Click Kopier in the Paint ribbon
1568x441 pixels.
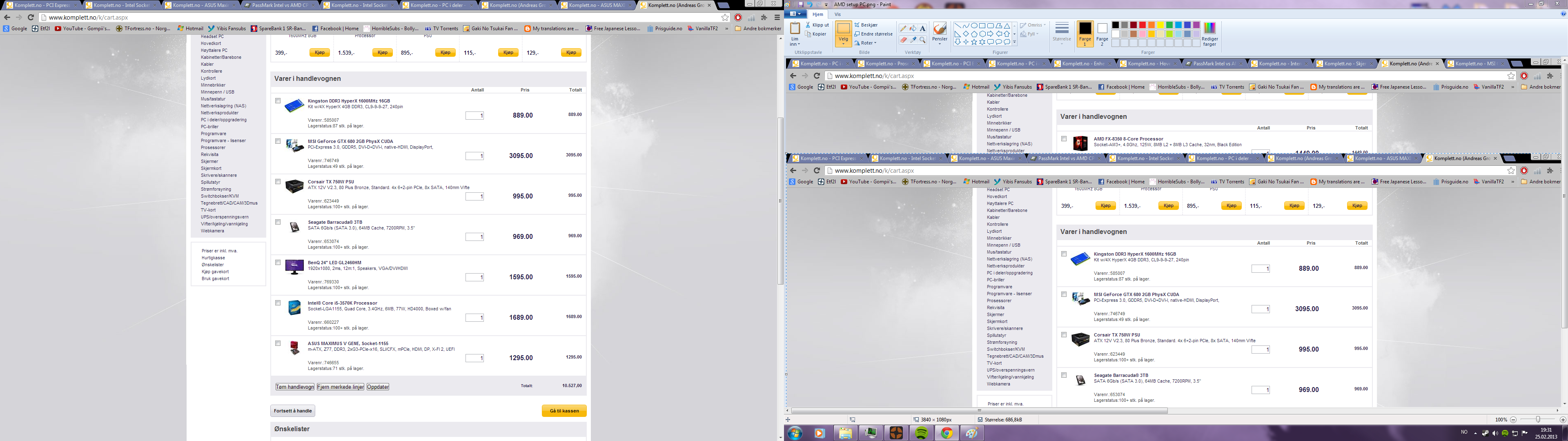(x=816, y=34)
